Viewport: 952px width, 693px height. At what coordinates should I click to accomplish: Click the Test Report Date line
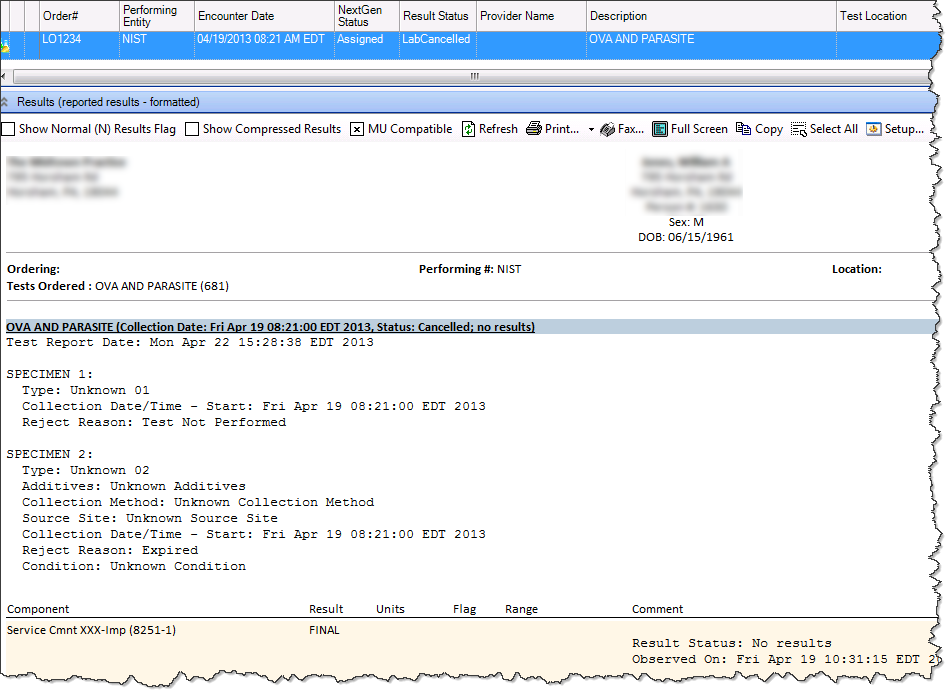[190, 343]
